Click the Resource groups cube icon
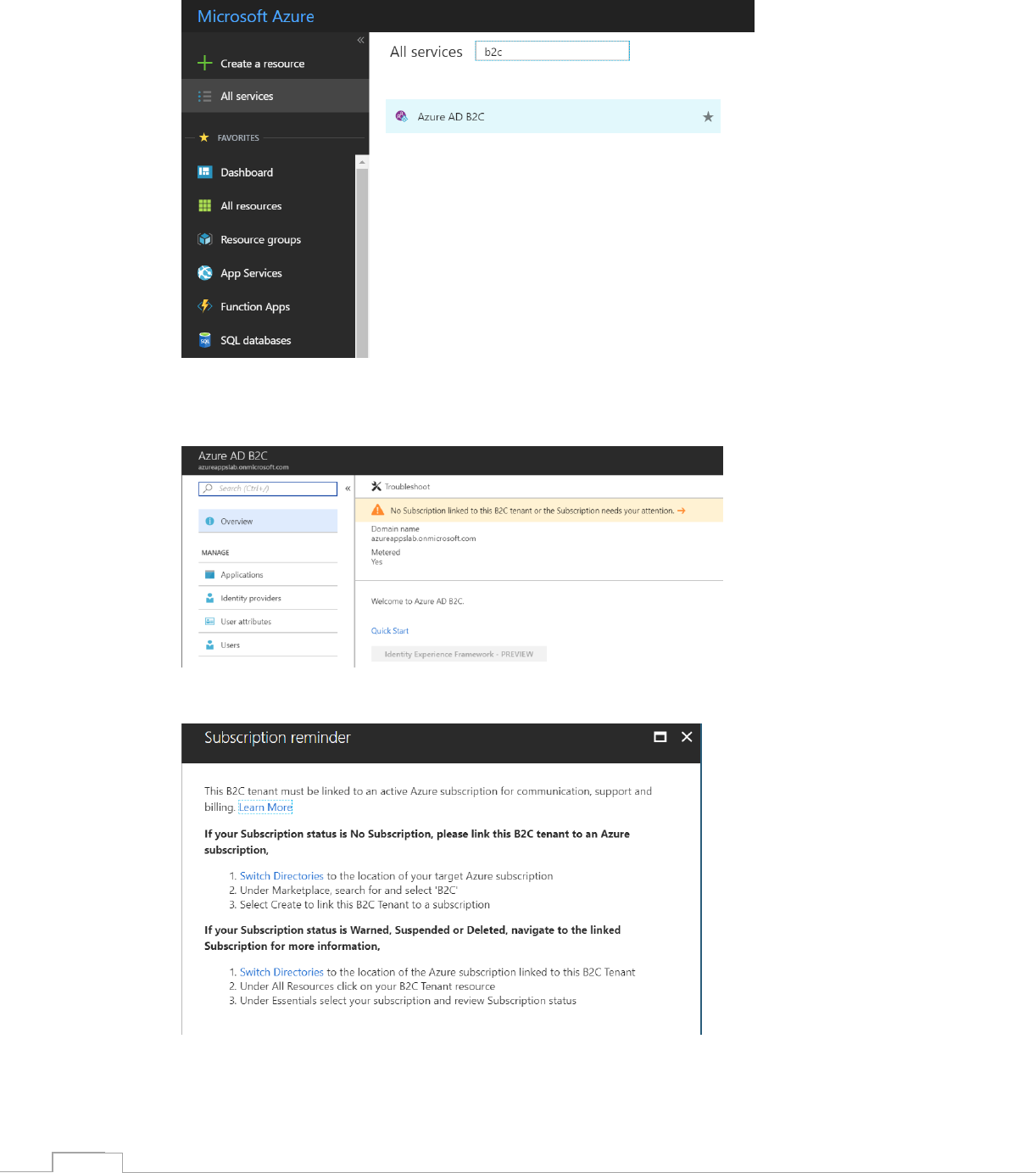The height and width of the screenshot is (1173, 1036). coord(204,239)
